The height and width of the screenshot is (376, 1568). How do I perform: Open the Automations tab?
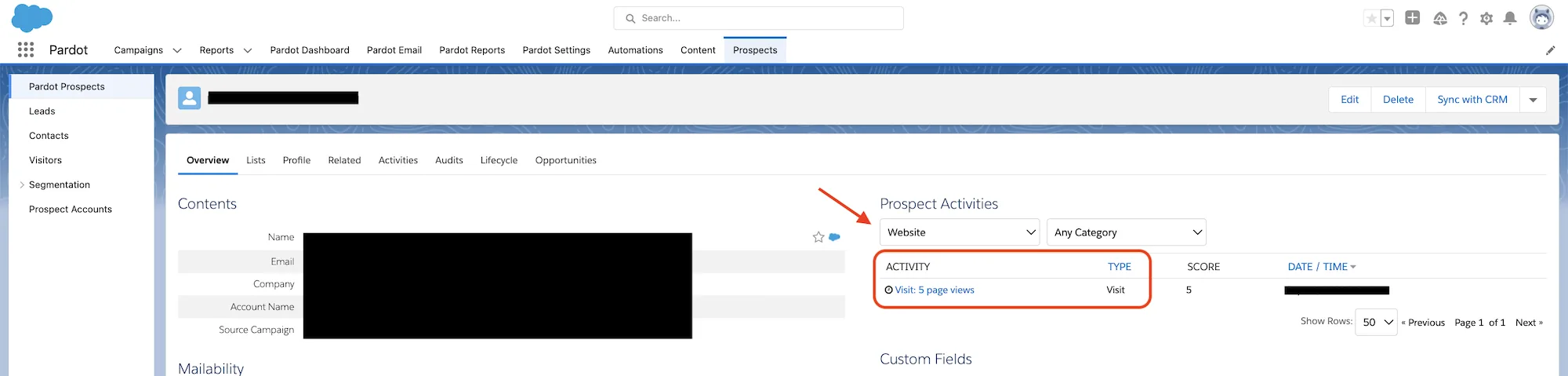pyautogui.click(x=636, y=50)
